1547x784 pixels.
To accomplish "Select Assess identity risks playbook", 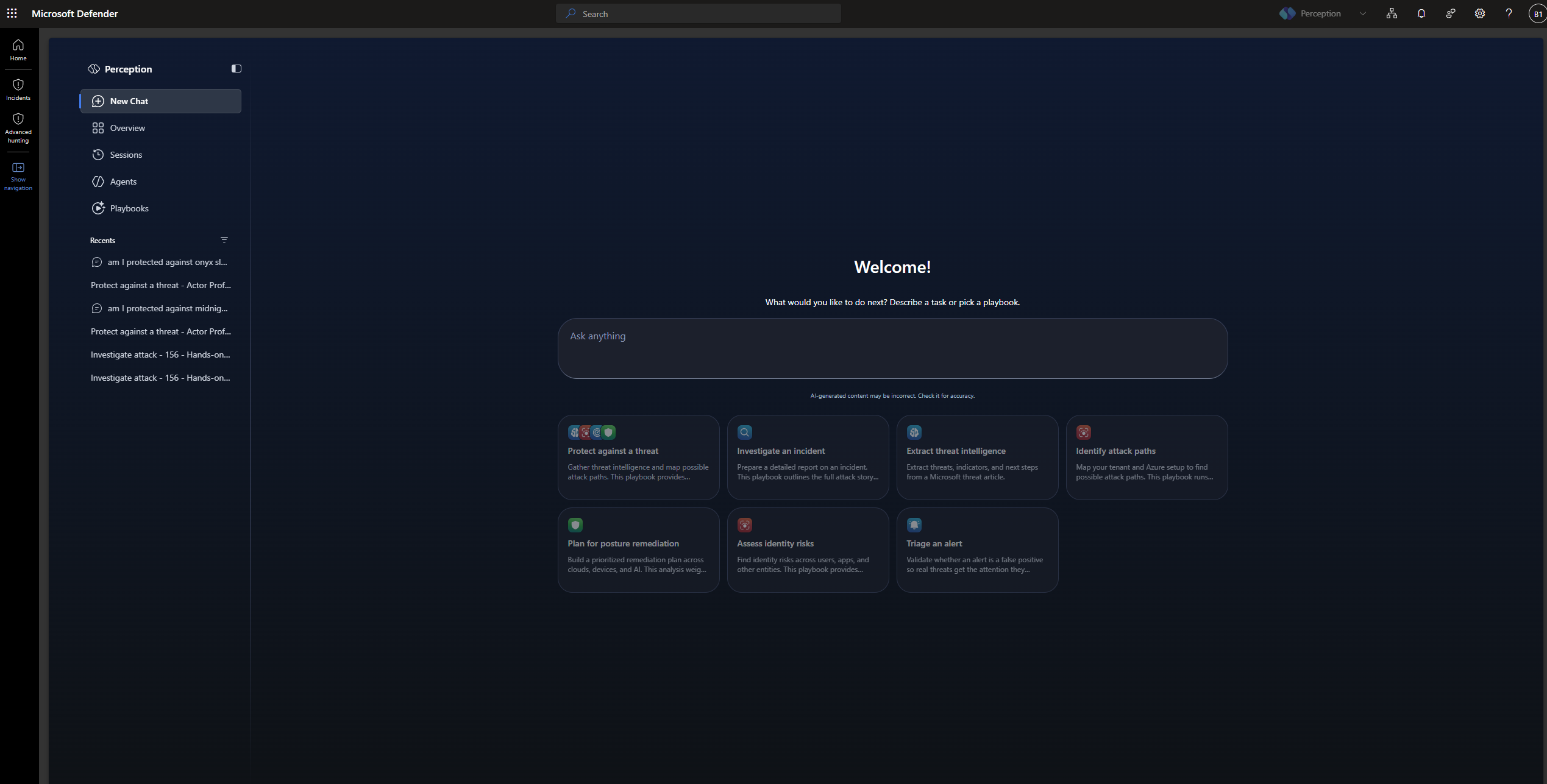I will [808, 550].
